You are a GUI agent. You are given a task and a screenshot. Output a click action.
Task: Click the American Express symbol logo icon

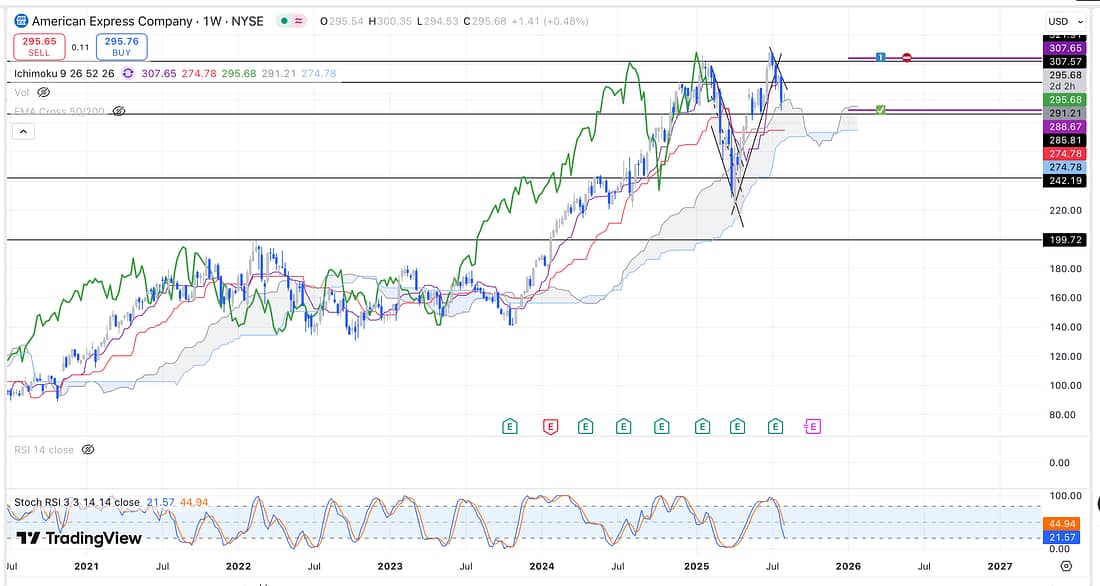coord(21,21)
